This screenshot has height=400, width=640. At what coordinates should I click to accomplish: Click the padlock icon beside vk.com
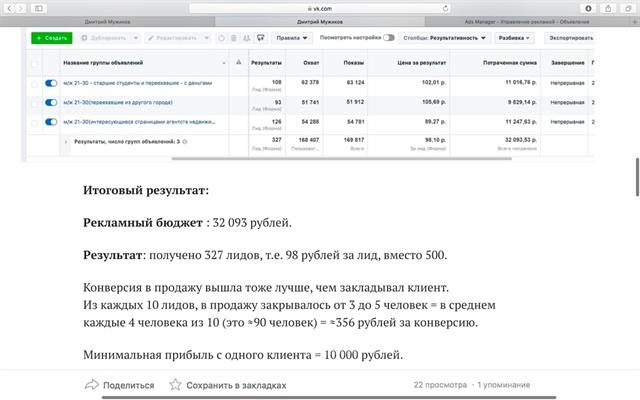[307, 7]
